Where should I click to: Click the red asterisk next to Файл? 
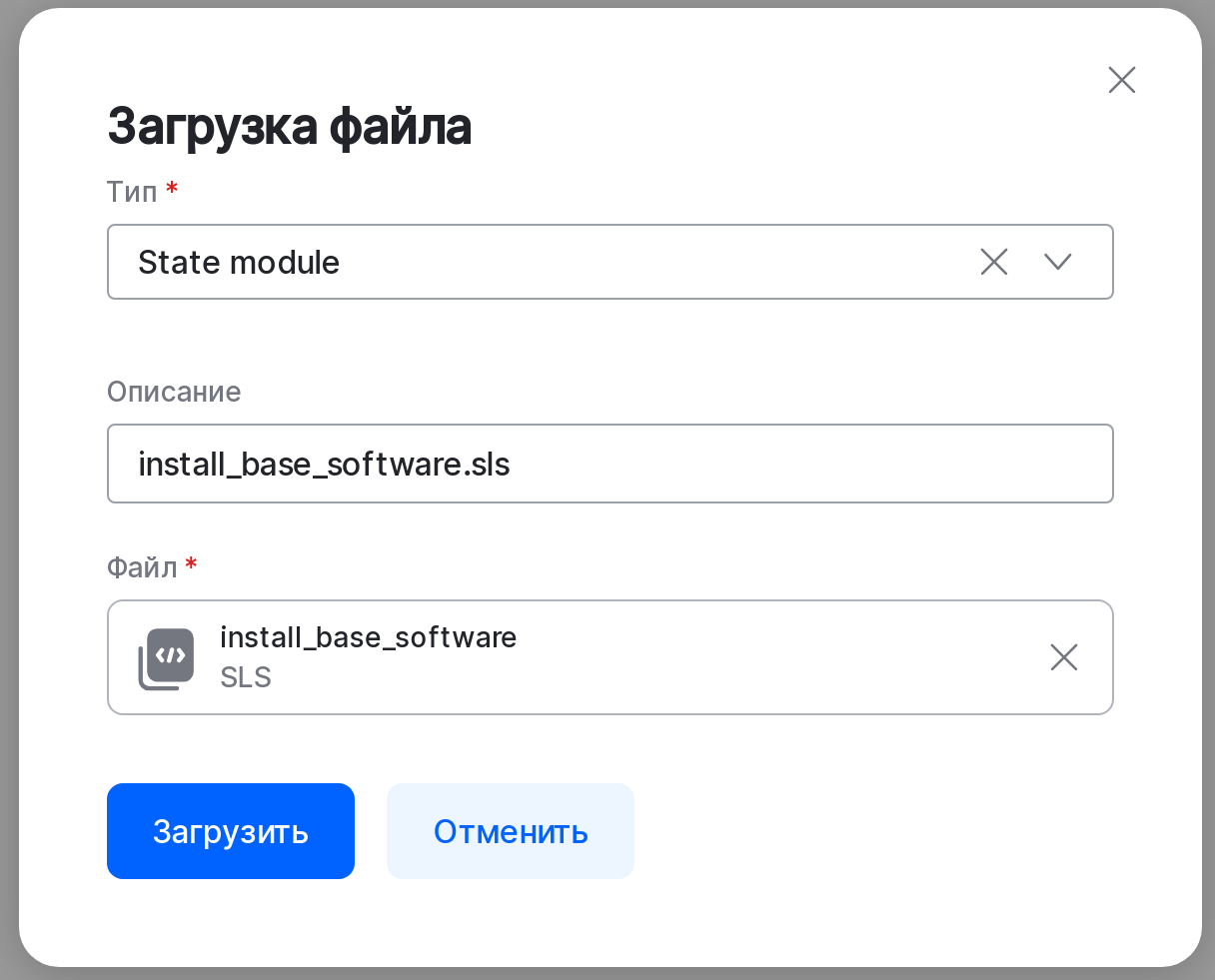tap(191, 565)
